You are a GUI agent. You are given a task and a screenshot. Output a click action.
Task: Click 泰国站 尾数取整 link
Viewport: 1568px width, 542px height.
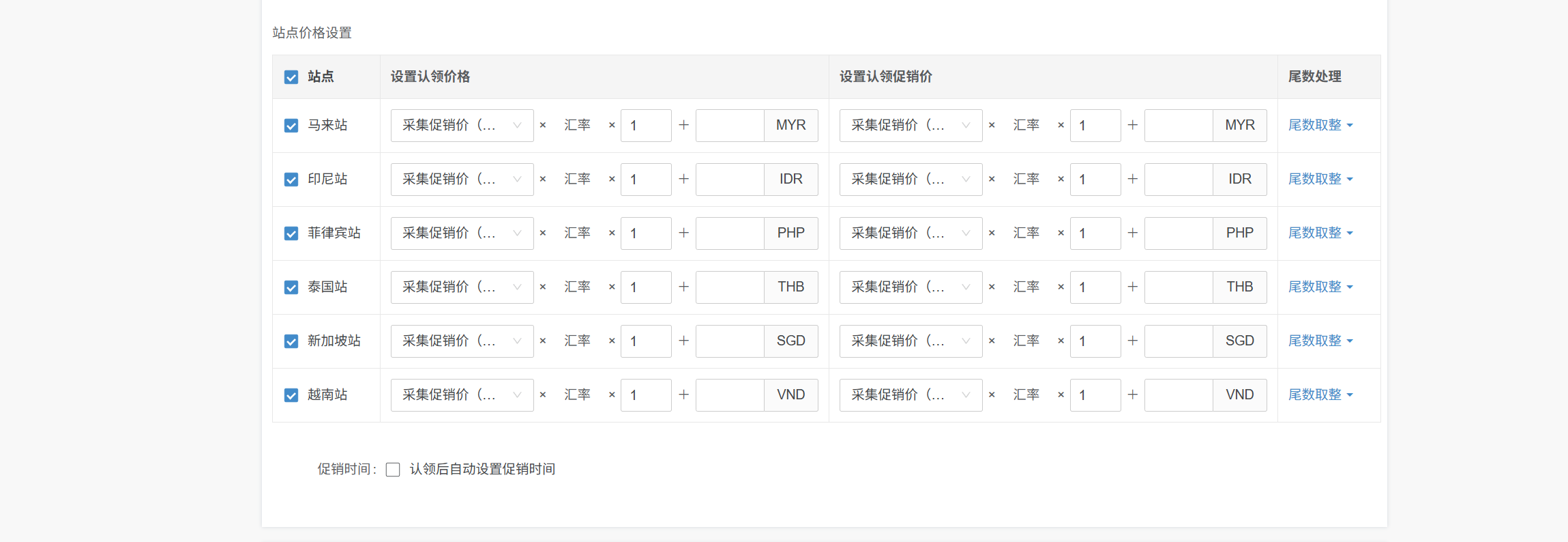(x=1320, y=287)
